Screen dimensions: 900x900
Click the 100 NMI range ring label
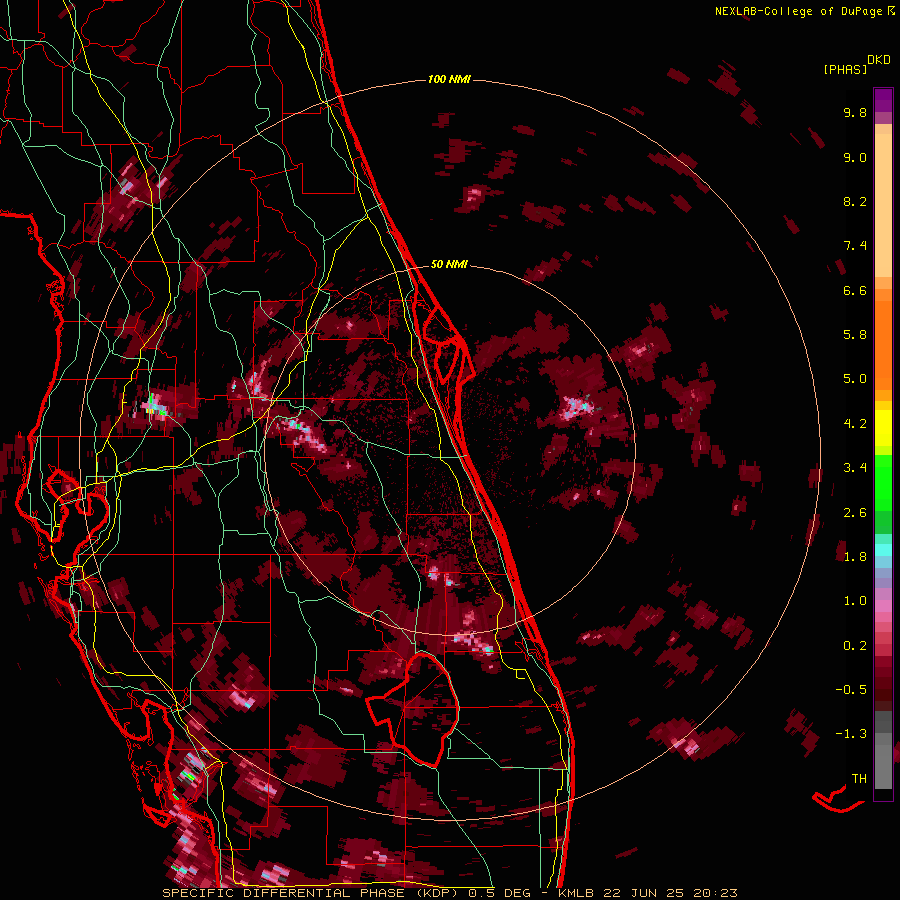point(449,79)
